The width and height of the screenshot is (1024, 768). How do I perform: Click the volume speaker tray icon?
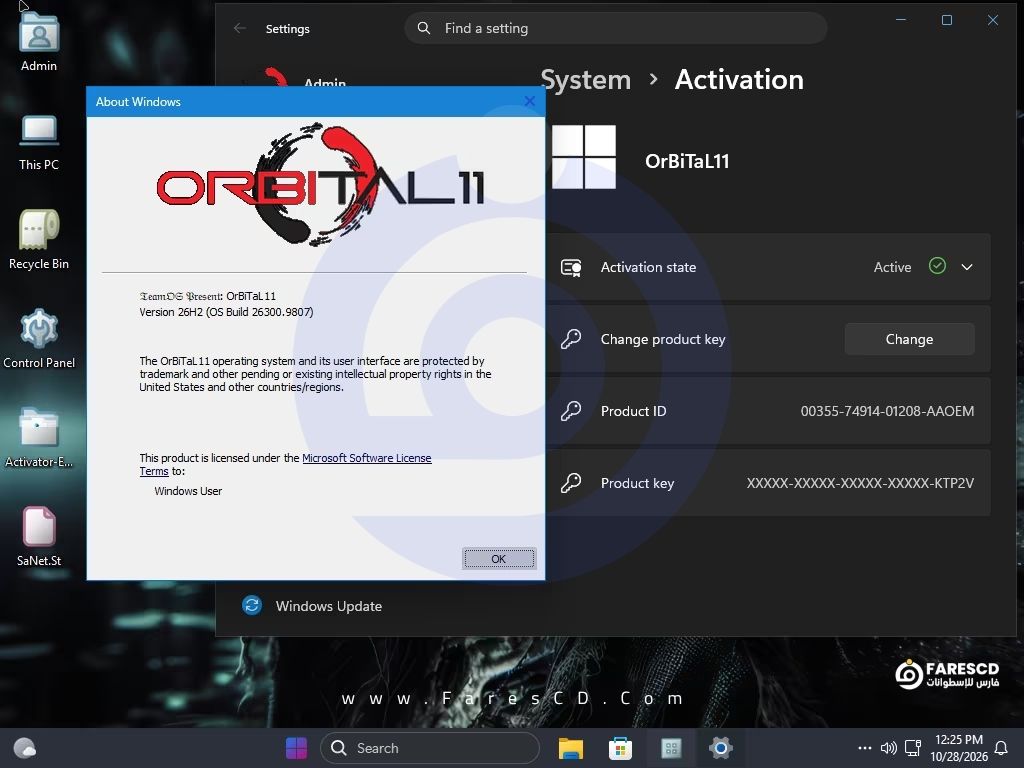click(888, 748)
